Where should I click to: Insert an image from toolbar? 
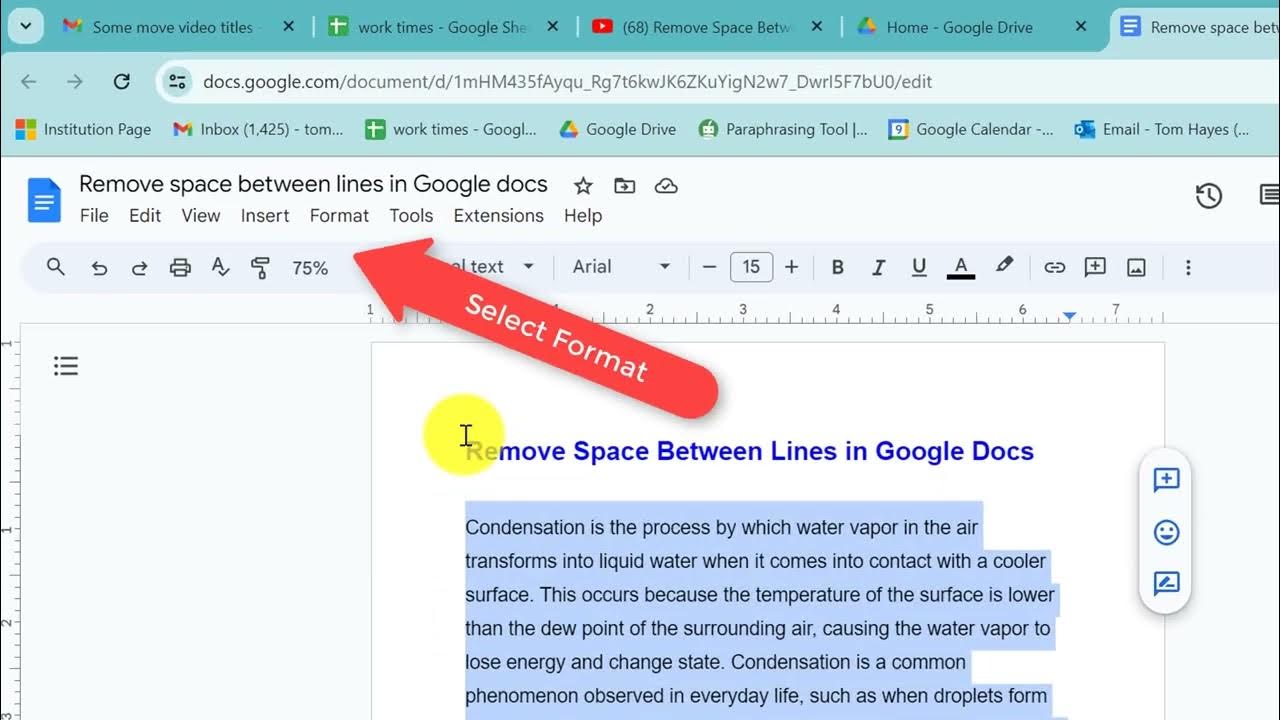pos(1136,267)
